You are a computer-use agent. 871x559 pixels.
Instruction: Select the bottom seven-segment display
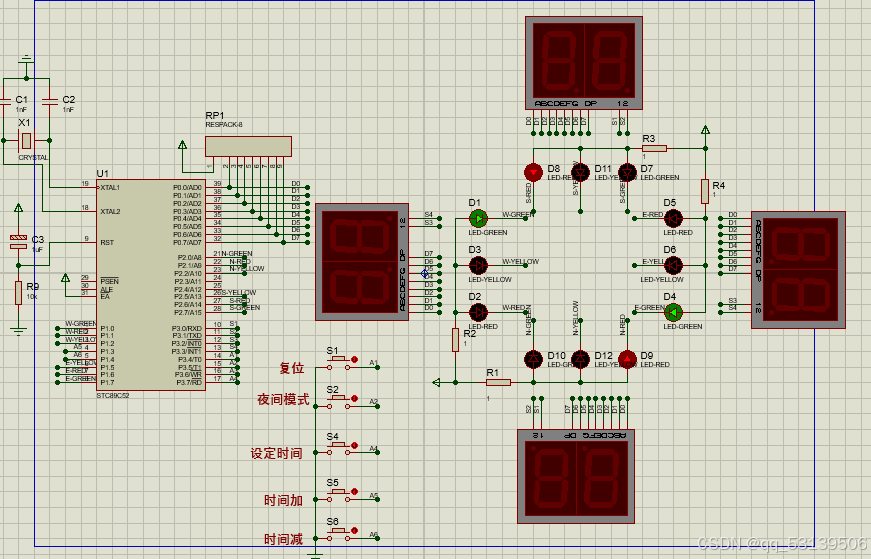(576, 476)
